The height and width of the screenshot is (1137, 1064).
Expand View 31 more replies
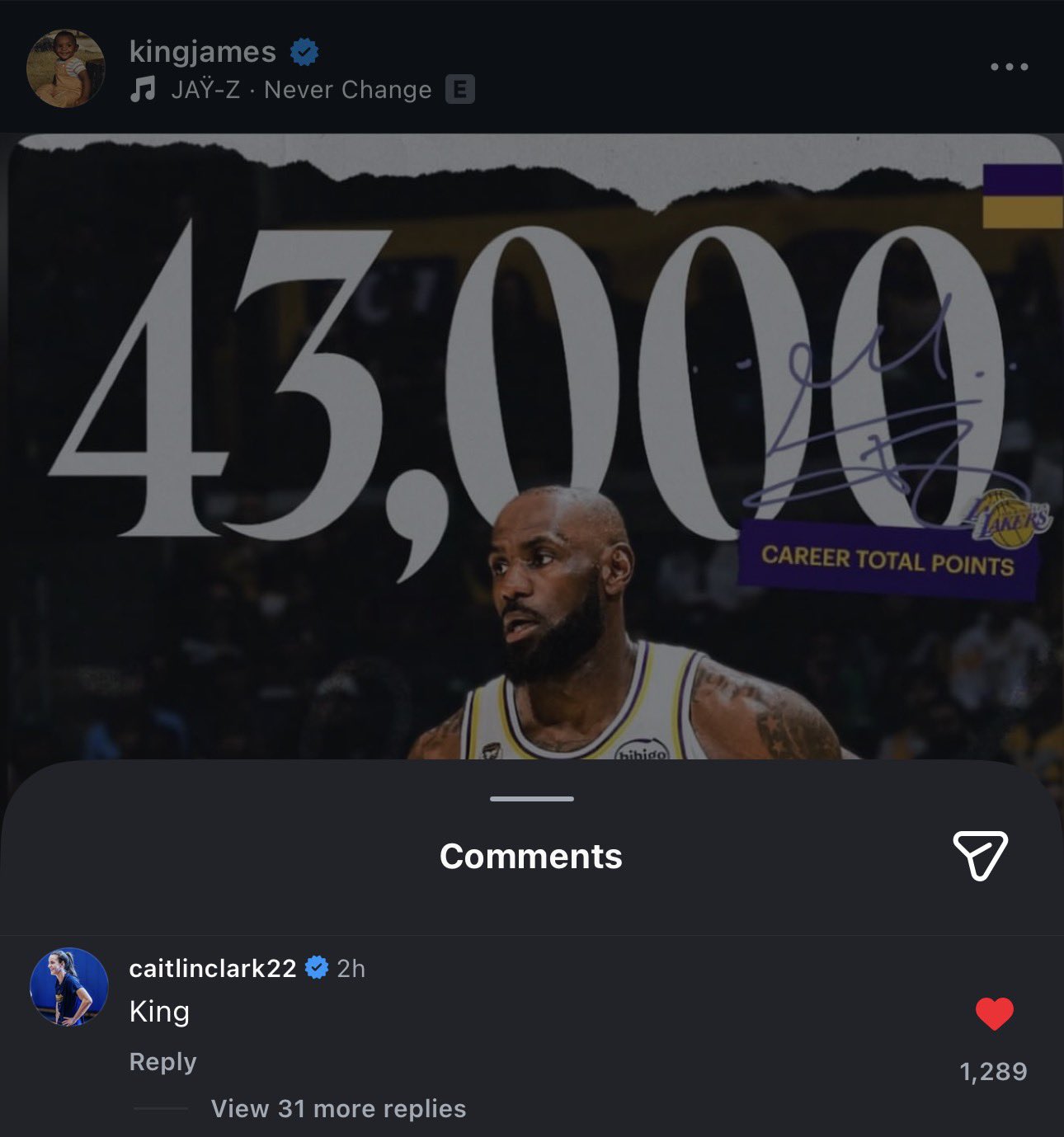click(x=338, y=1108)
